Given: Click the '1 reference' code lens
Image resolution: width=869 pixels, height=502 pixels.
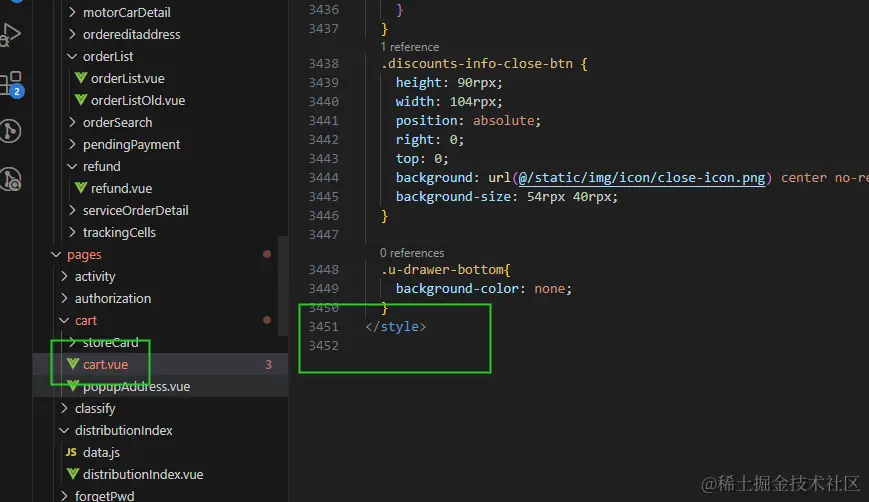Looking at the screenshot, I should point(410,47).
